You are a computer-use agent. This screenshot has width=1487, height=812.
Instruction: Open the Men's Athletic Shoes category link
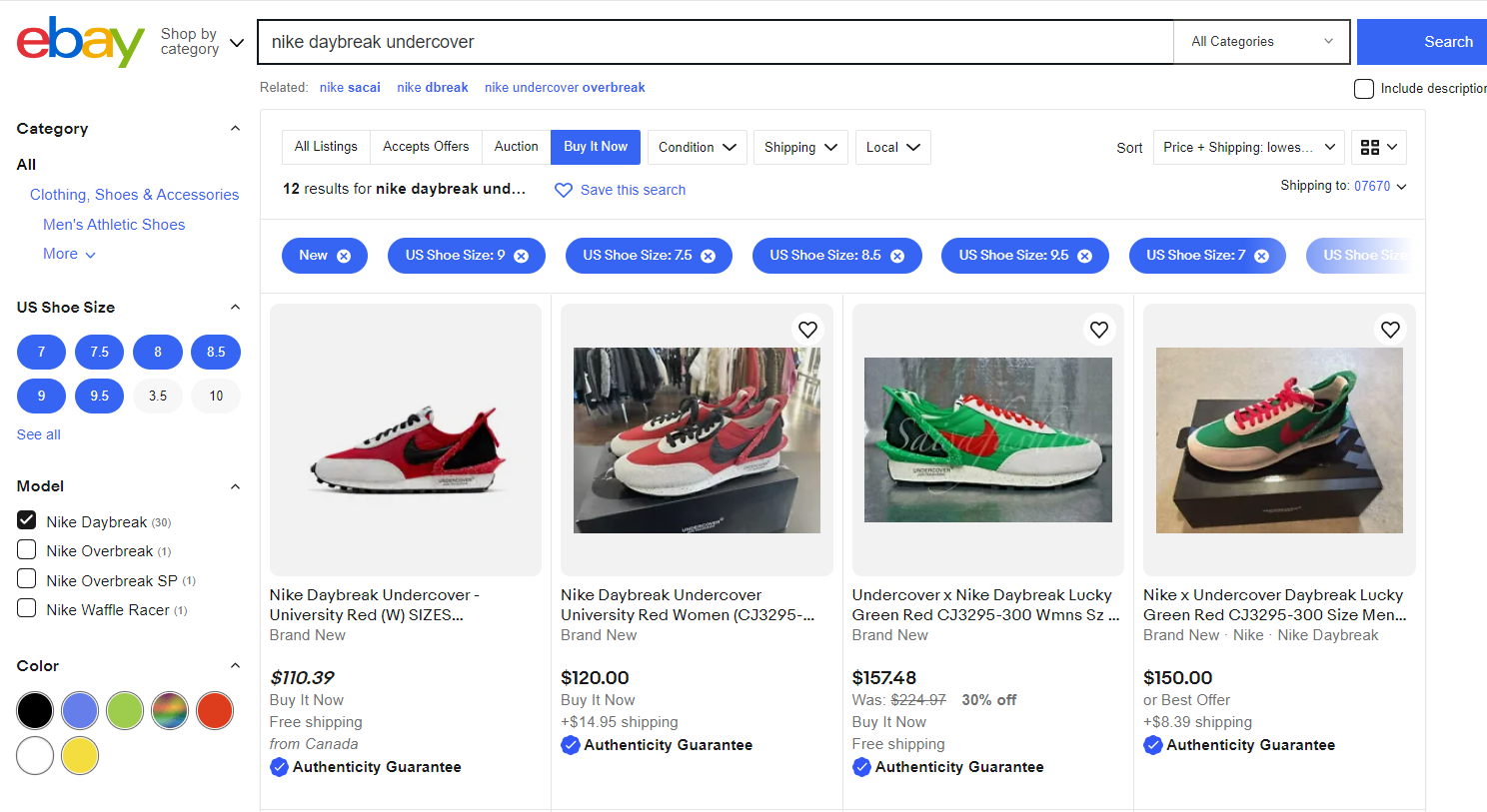114,225
